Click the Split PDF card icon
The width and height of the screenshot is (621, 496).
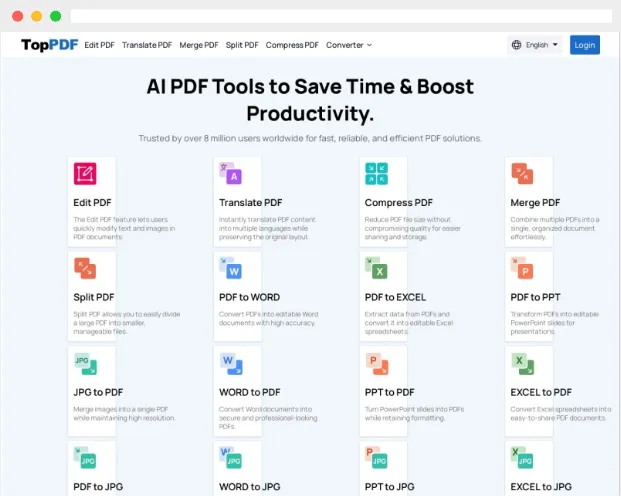(85, 268)
